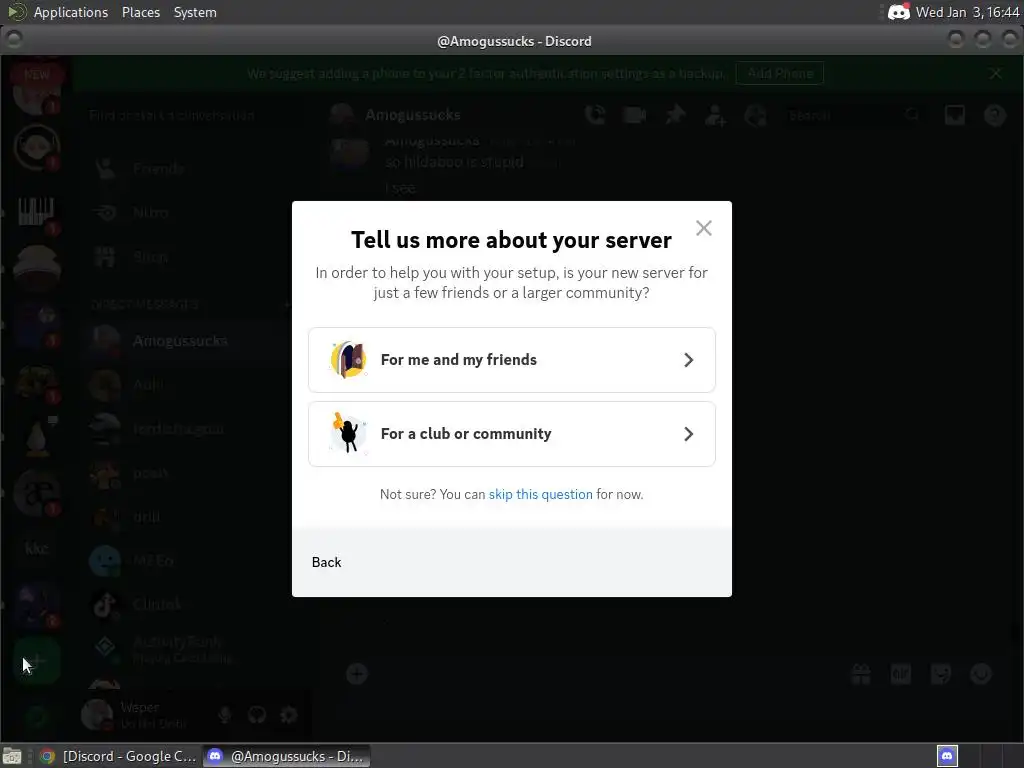Viewport: 1024px width, 768px height.
Task: Open the Inbox icon in the header
Action: [x=955, y=115]
